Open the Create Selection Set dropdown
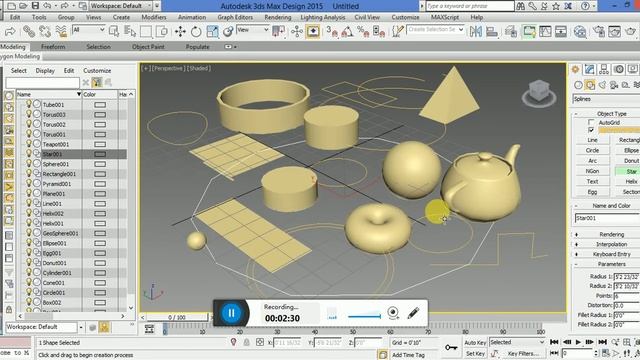The image size is (640, 360). point(436,30)
